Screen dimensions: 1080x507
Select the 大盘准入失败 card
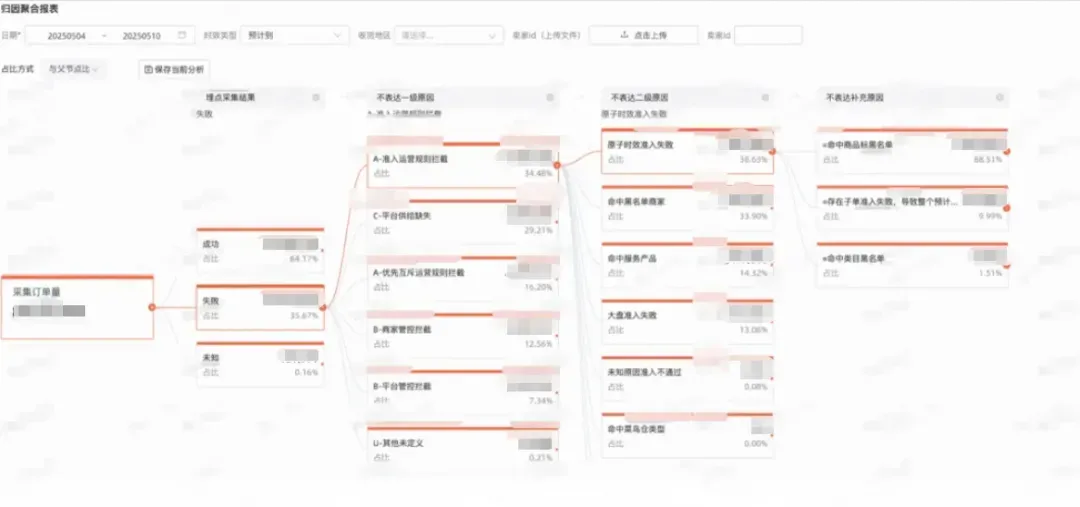tap(687, 322)
